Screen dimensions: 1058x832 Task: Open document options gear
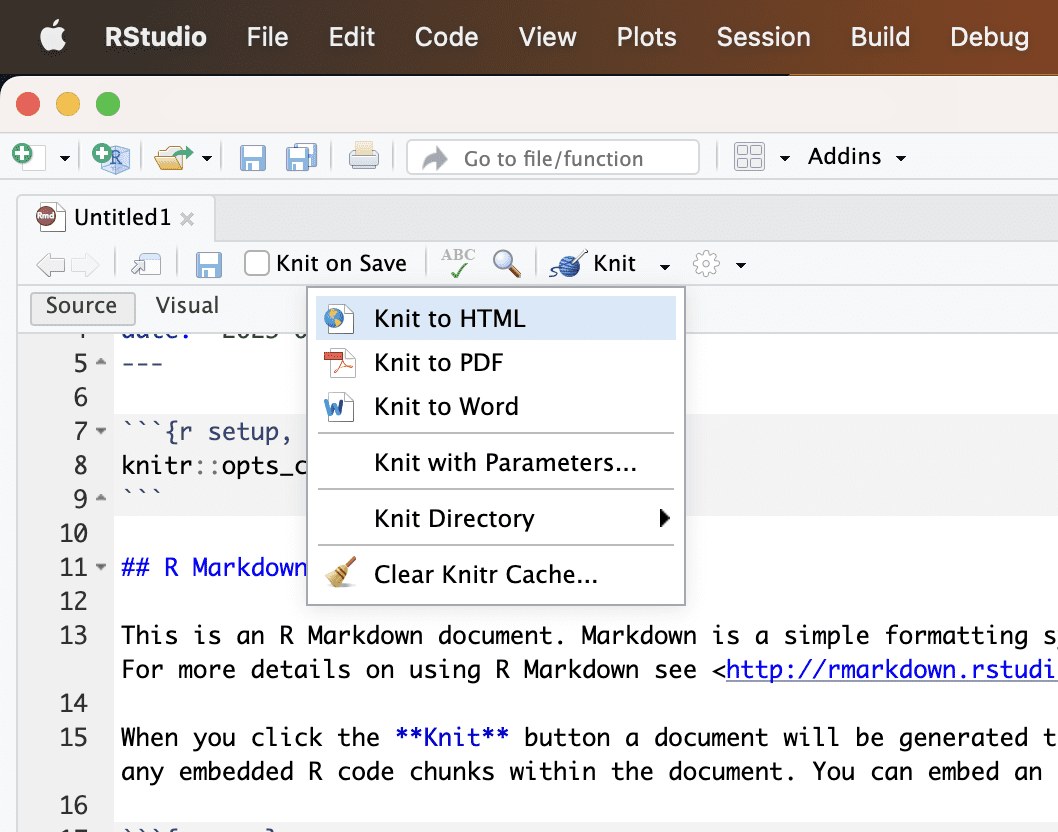click(x=706, y=264)
